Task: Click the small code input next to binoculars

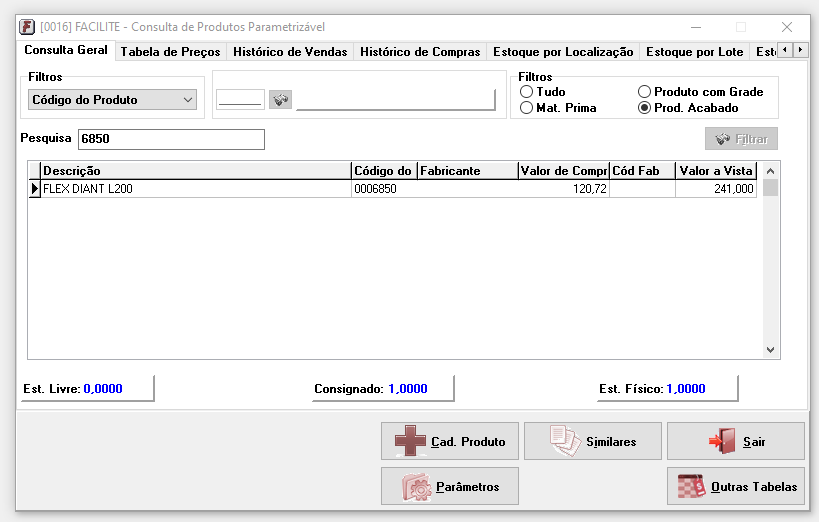Action: [x=240, y=99]
